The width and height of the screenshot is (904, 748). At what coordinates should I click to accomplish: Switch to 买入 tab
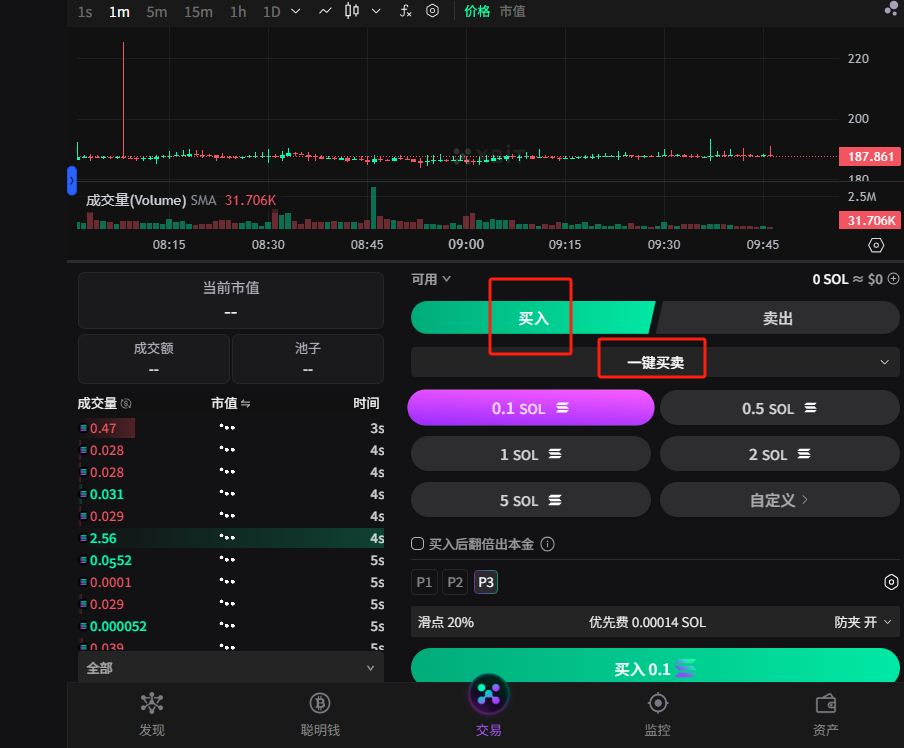click(x=533, y=318)
